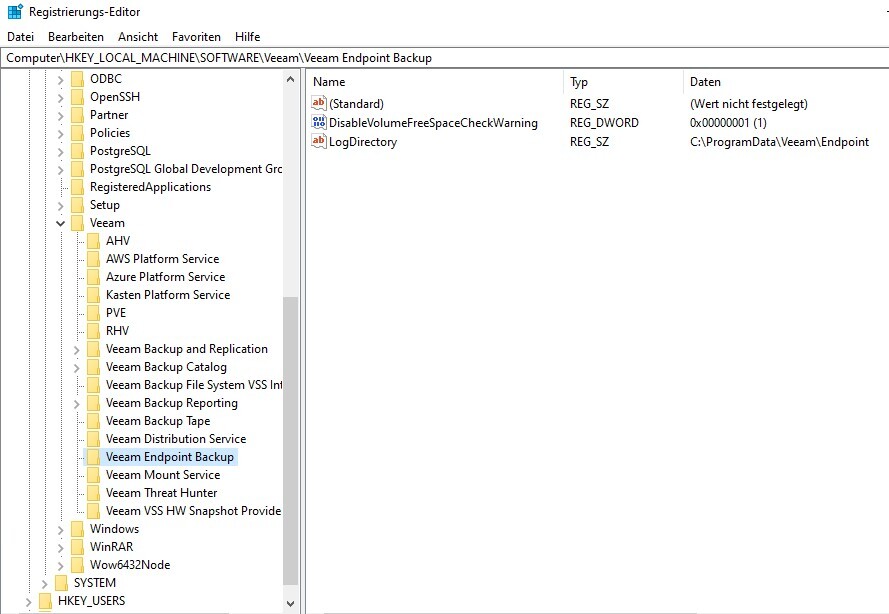
Task: Open the Datei menu
Action: 21,37
